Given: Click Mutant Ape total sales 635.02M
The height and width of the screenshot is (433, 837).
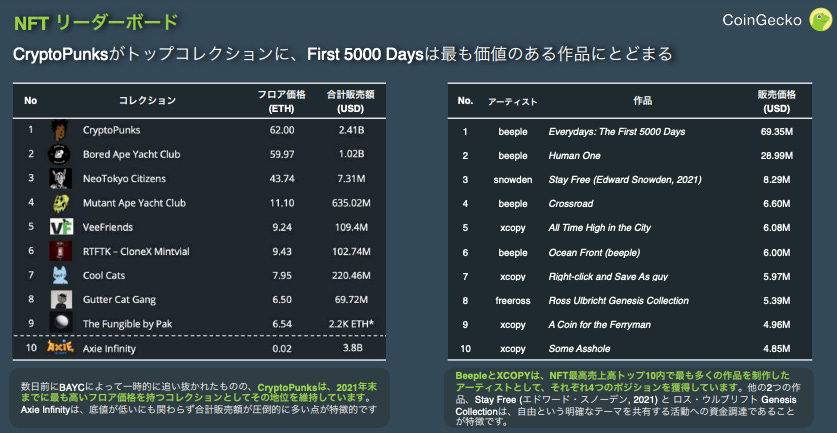Looking at the screenshot, I should click(x=350, y=203).
